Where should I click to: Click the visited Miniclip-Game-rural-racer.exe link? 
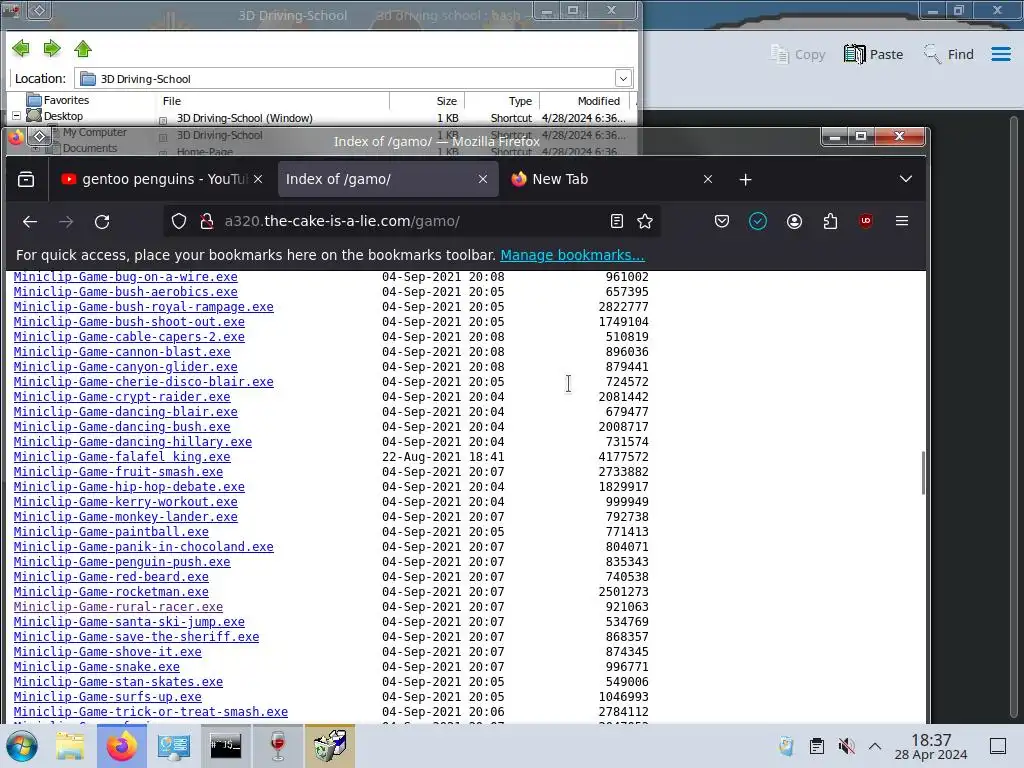(118, 607)
